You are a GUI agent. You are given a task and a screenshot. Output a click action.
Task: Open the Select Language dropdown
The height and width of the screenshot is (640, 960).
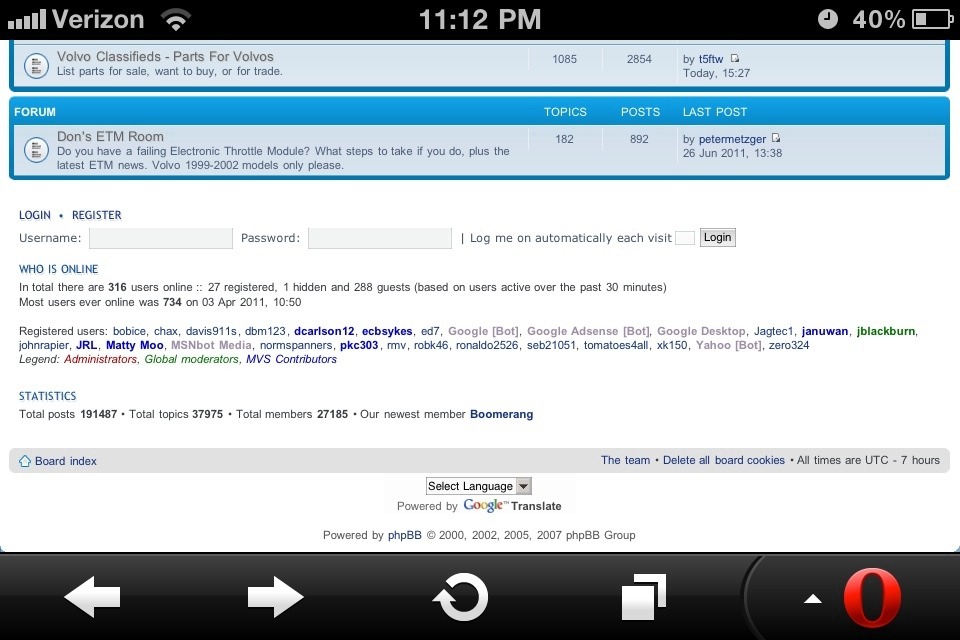tap(478, 486)
